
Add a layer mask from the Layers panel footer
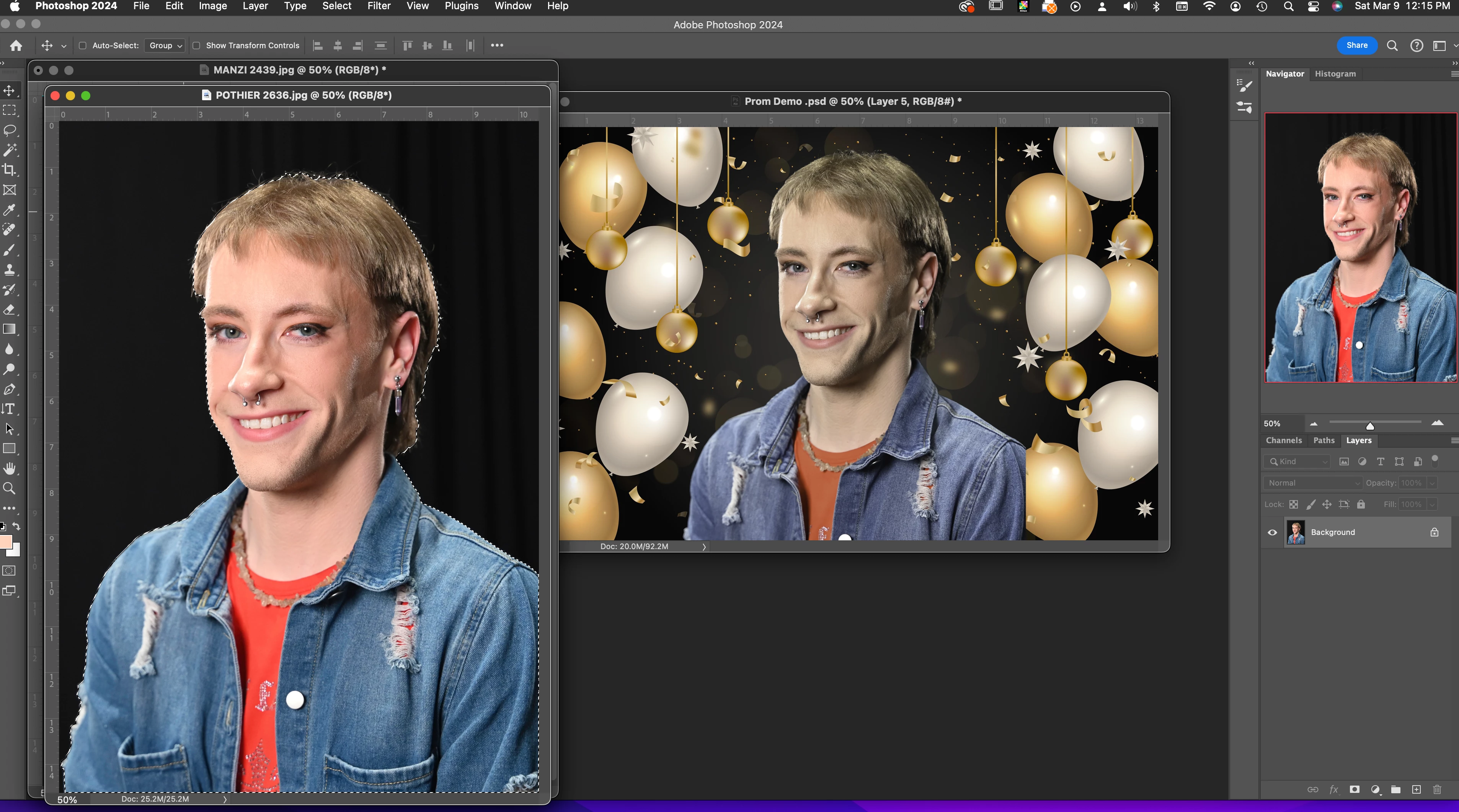[x=1354, y=789]
